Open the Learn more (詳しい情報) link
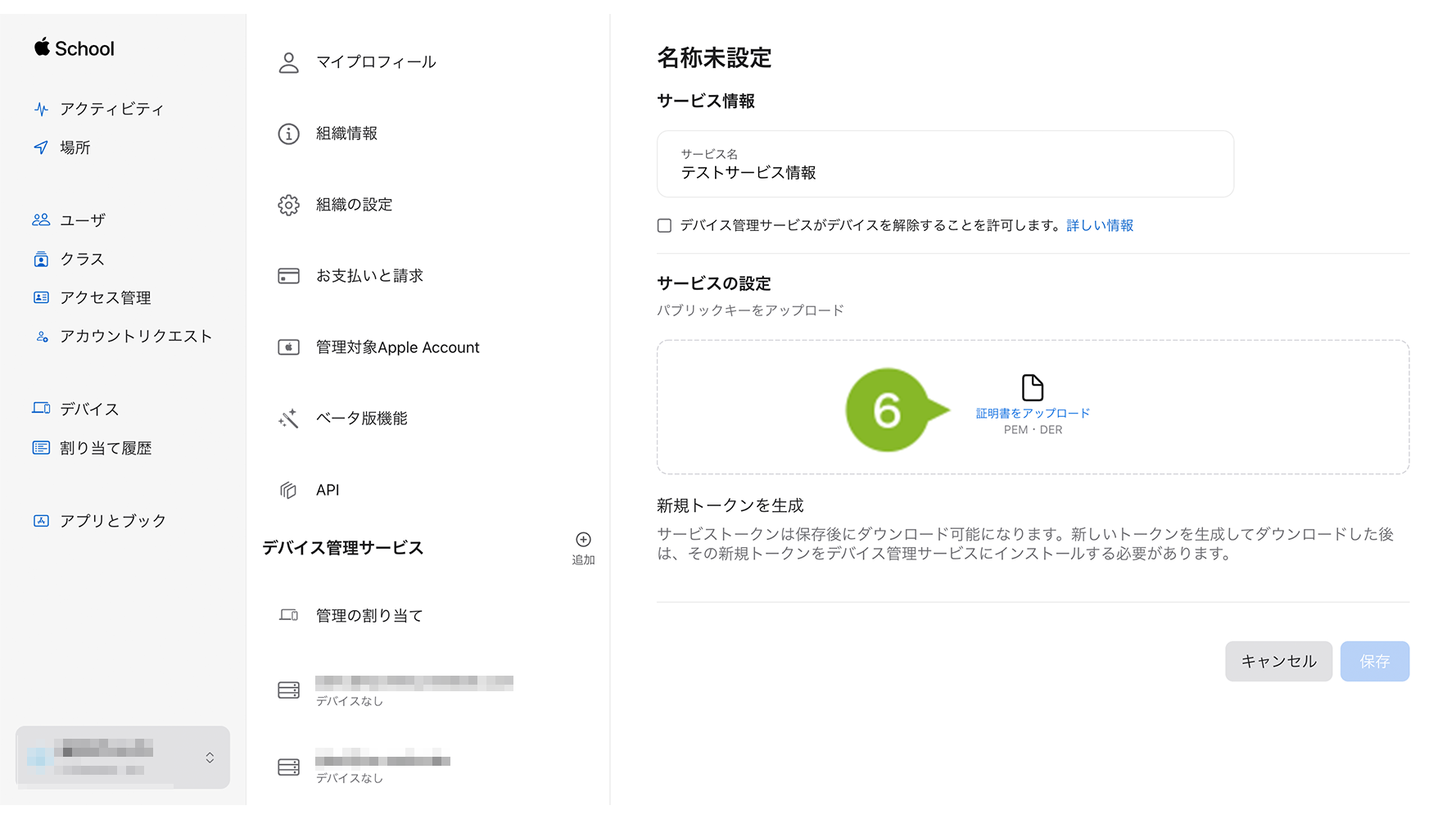The height and width of the screenshot is (819, 1456). (x=1100, y=225)
